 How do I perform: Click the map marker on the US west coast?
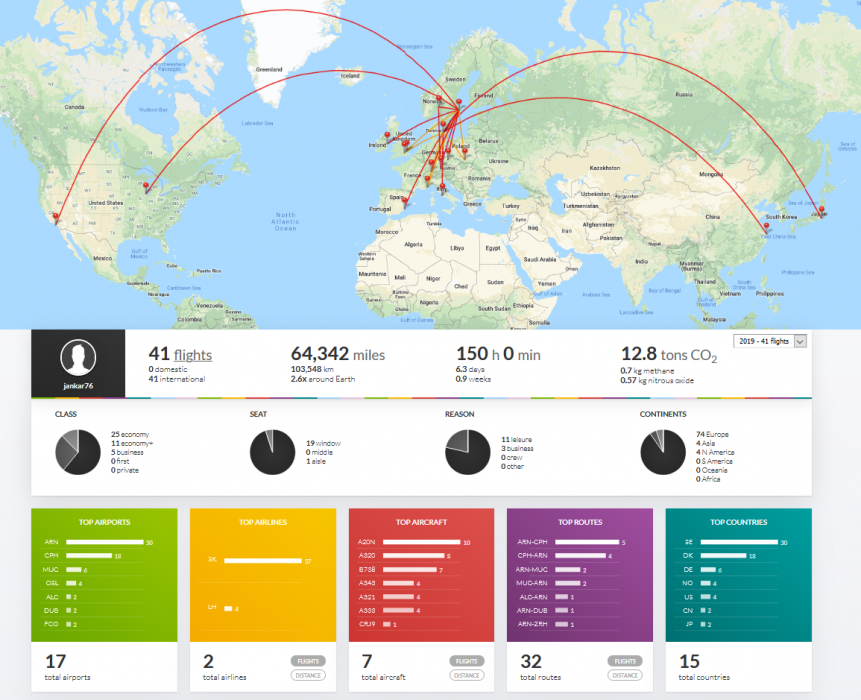coord(56,214)
